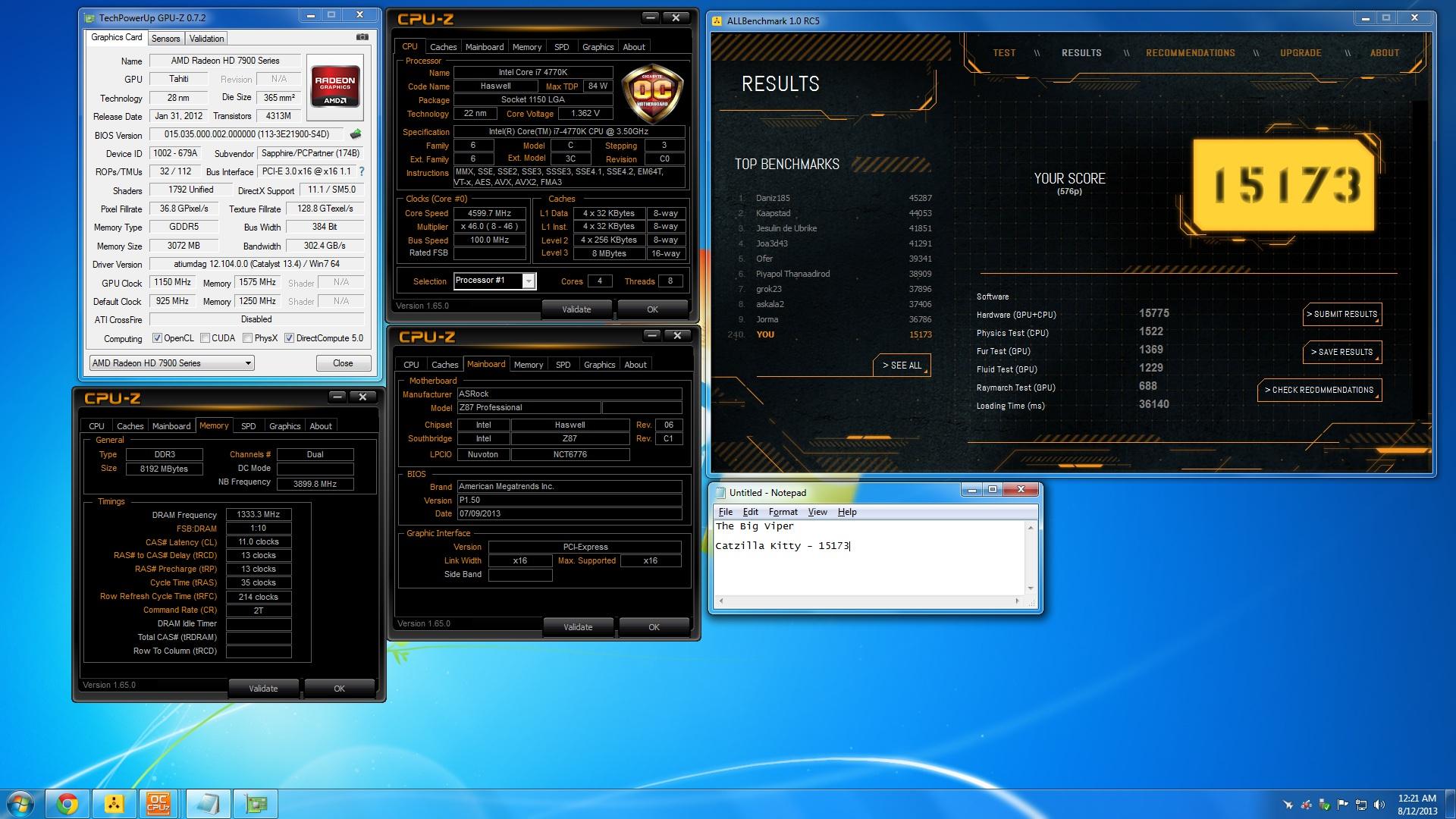Click the Bus Interface question mark icon
The image size is (1456, 819).
coord(362,171)
